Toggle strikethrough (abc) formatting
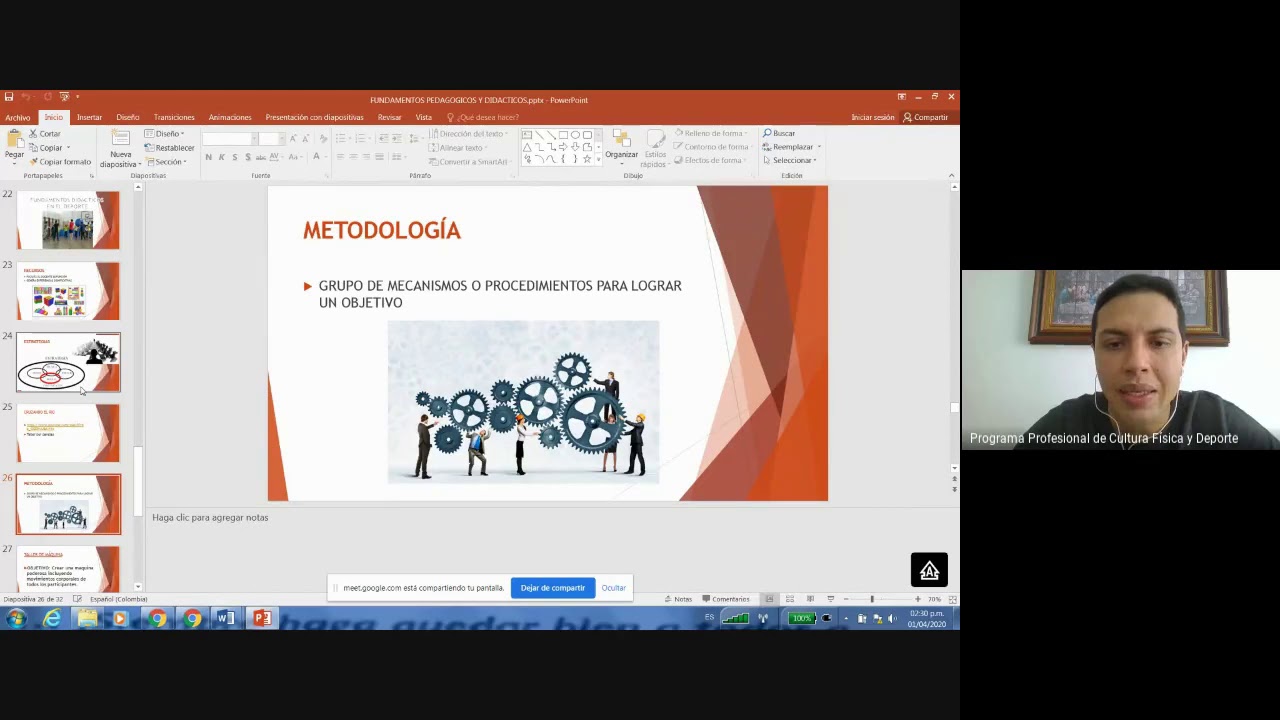Screen dimensions: 1280x720 pos(261,157)
